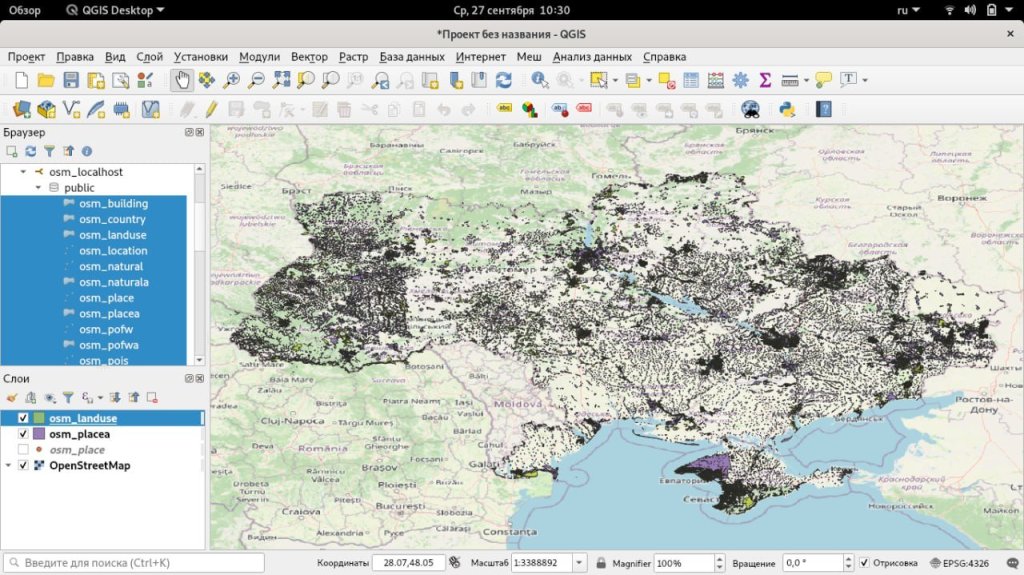
Task: Open the Statistical Summary sigma icon
Action: 765,80
